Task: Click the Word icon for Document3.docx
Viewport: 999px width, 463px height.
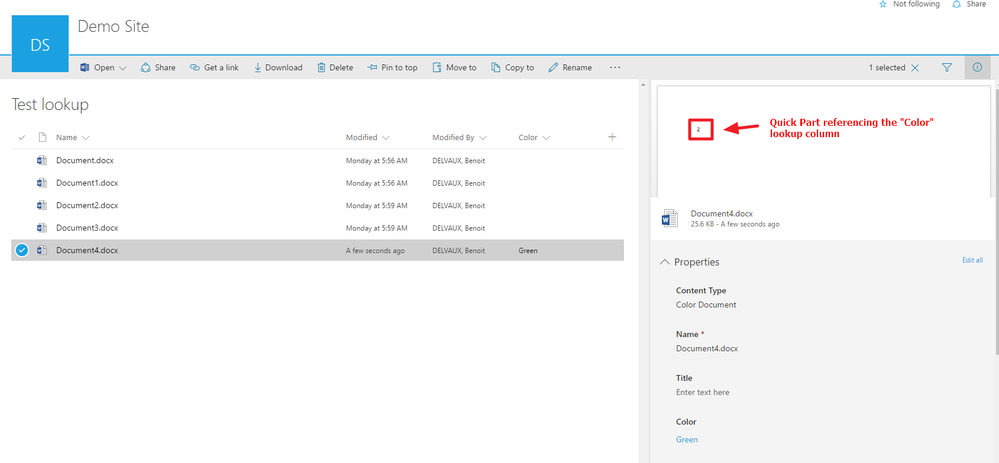Action: click(x=42, y=227)
